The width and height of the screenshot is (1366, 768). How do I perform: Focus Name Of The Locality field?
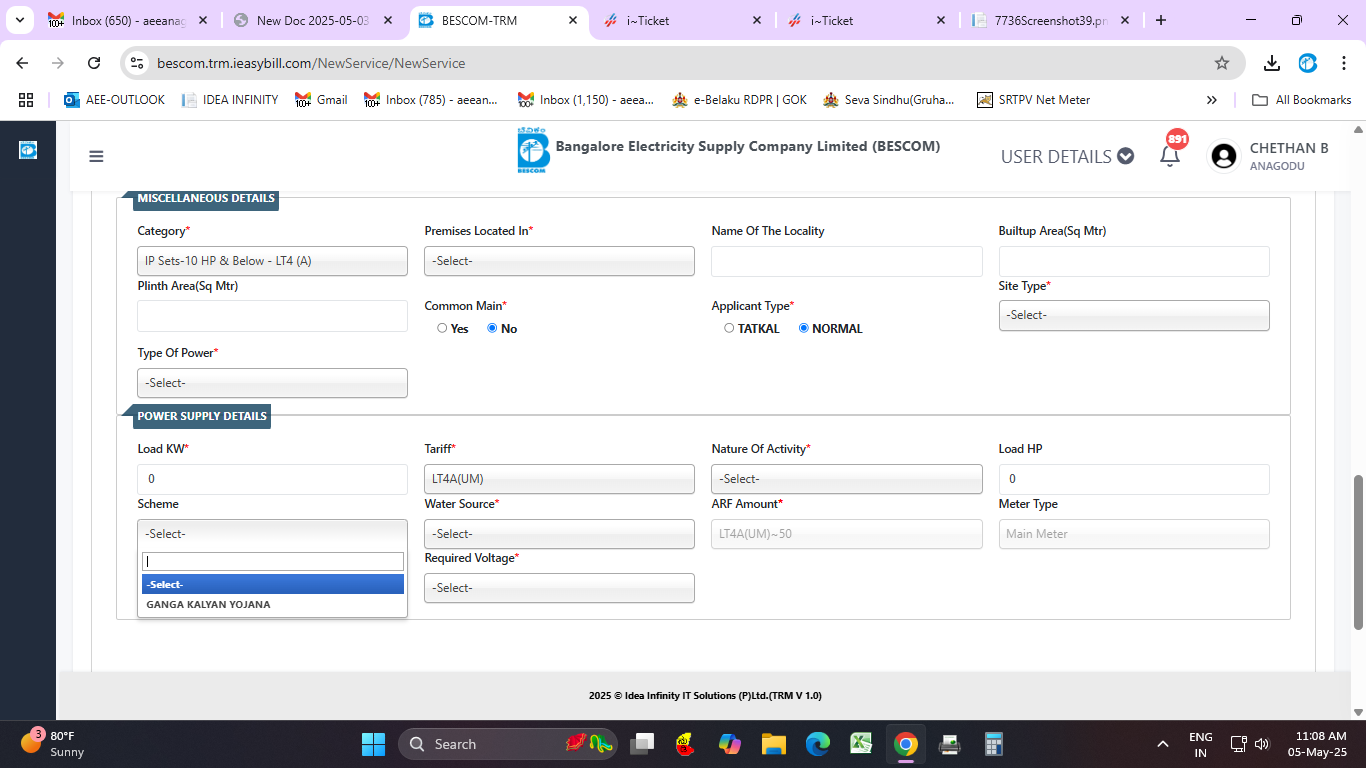pos(847,261)
